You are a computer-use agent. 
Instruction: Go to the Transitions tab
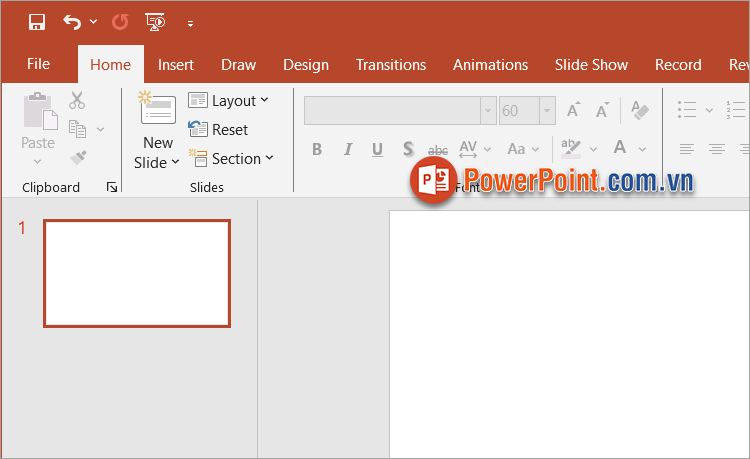click(391, 65)
